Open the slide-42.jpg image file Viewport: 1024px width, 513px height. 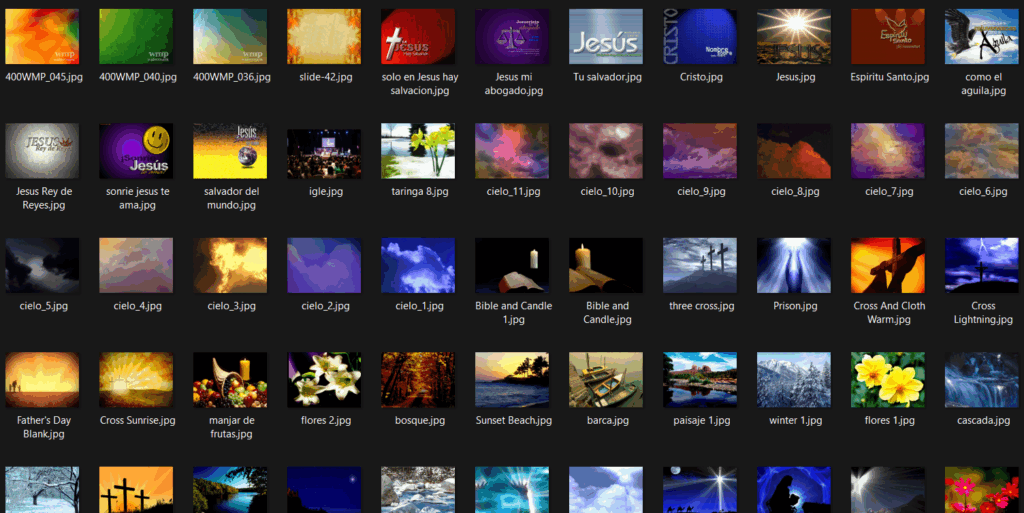(324, 37)
